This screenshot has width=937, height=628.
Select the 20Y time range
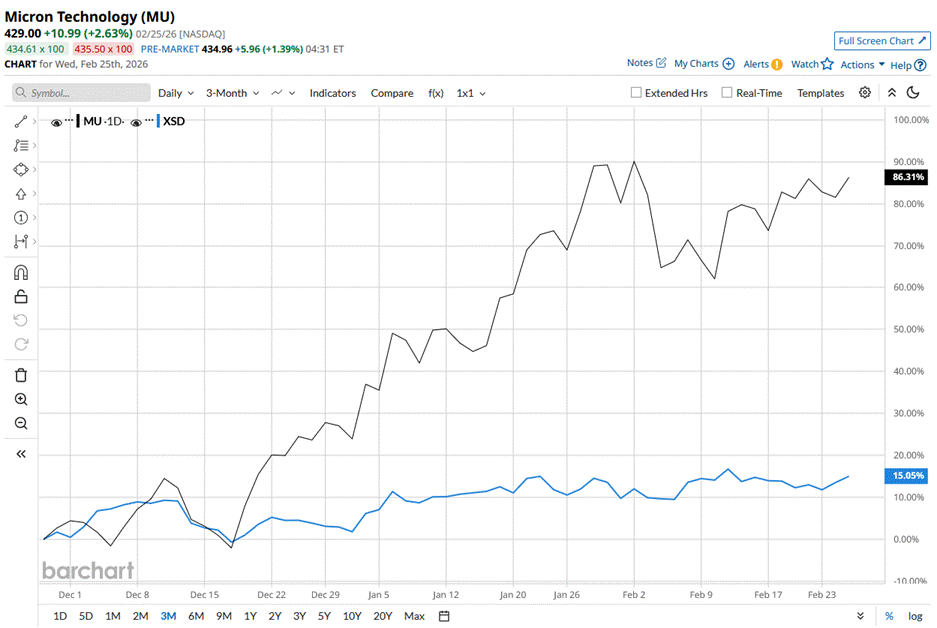pos(382,616)
